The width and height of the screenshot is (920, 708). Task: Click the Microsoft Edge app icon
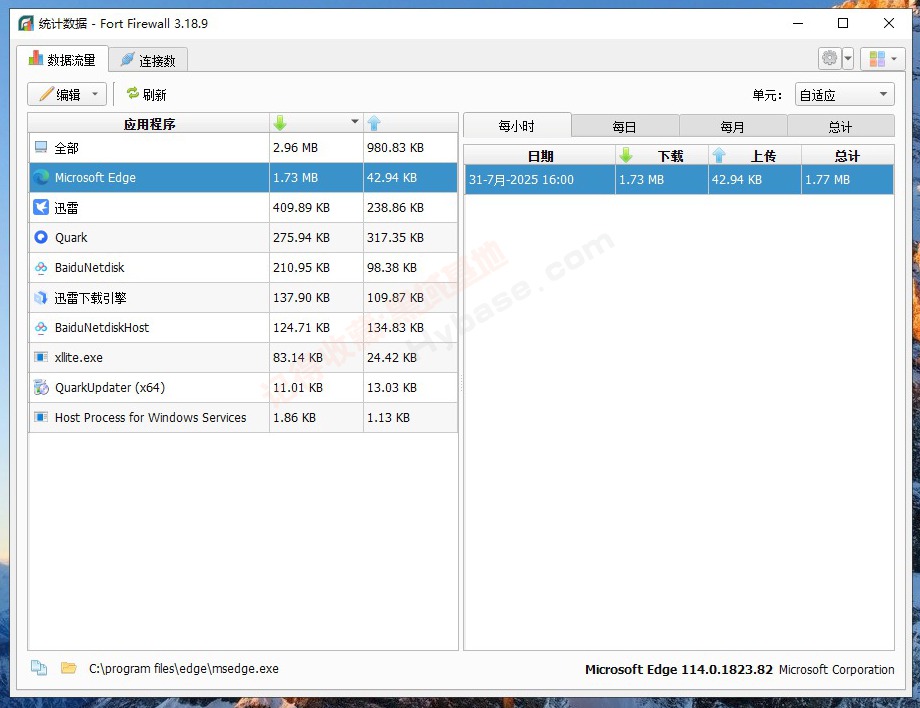[x=41, y=177]
